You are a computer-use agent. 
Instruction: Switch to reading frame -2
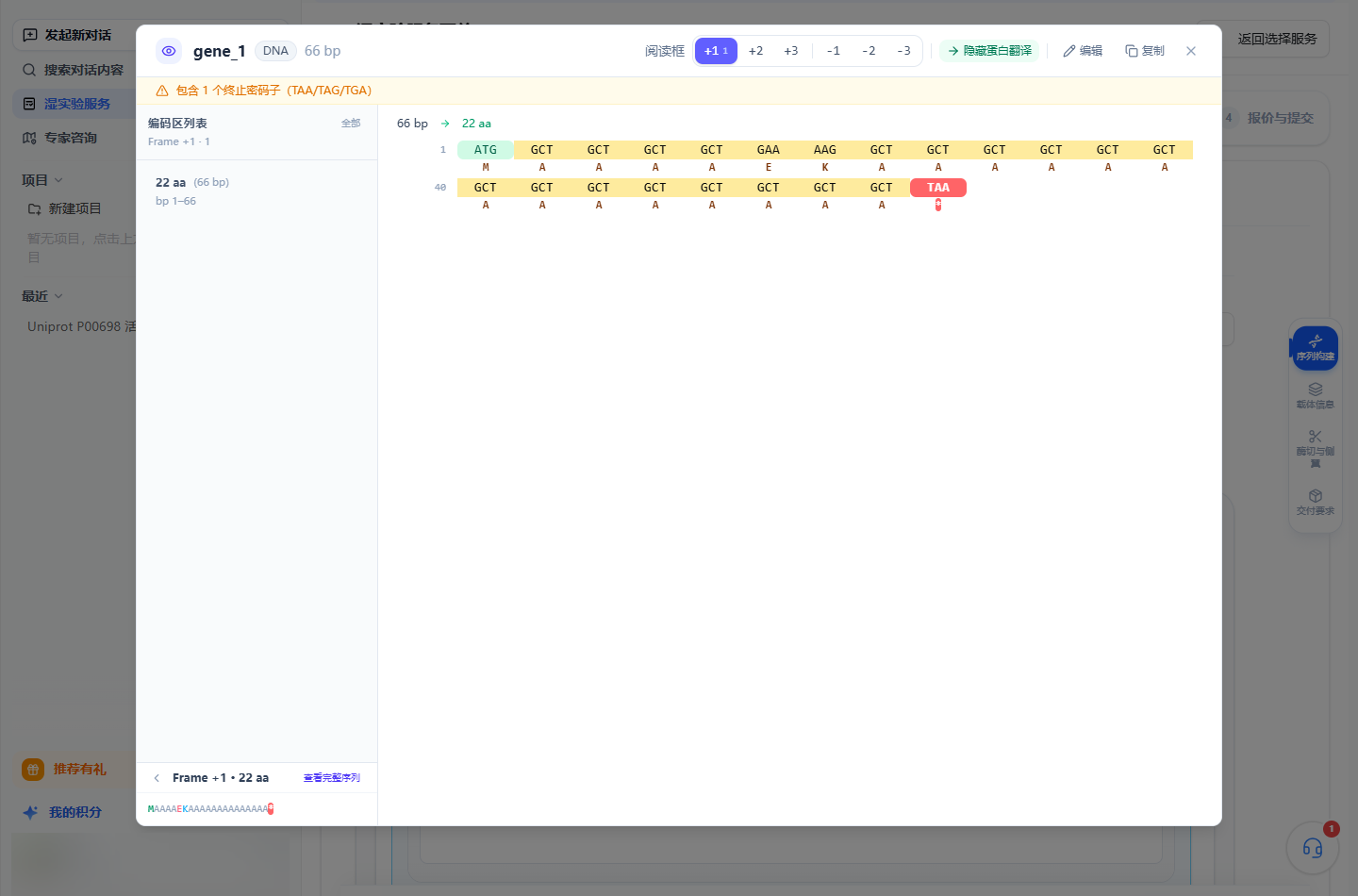(869, 51)
